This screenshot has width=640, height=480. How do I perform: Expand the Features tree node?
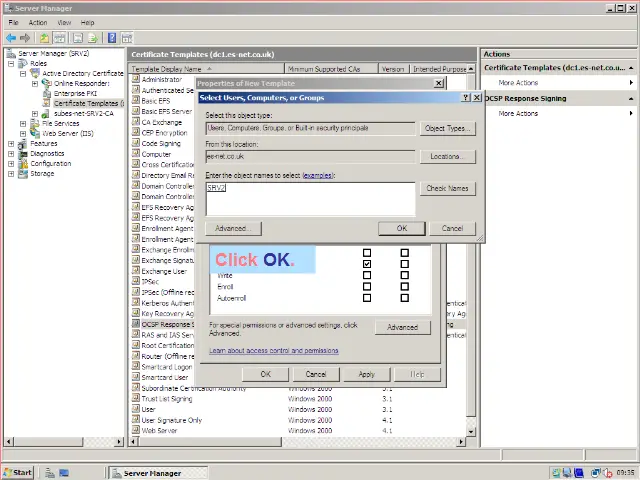pyautogui.click(x=11, y=143)
